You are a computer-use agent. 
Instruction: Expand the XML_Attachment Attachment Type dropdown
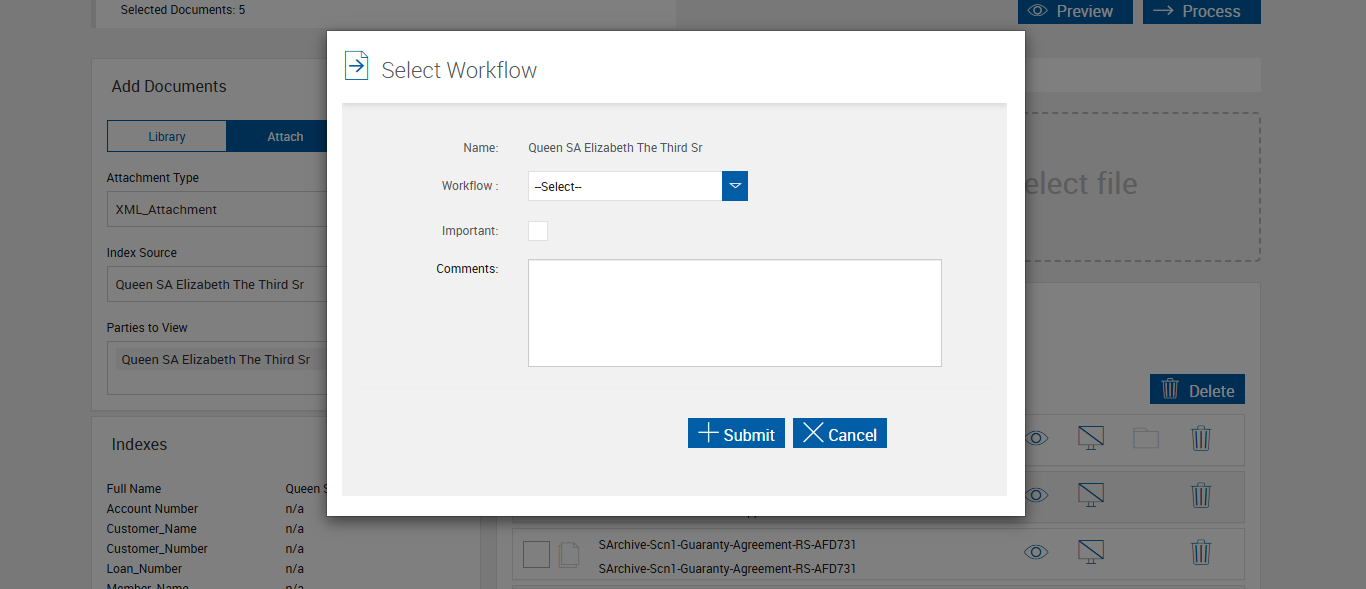click(x=216, y=210)
